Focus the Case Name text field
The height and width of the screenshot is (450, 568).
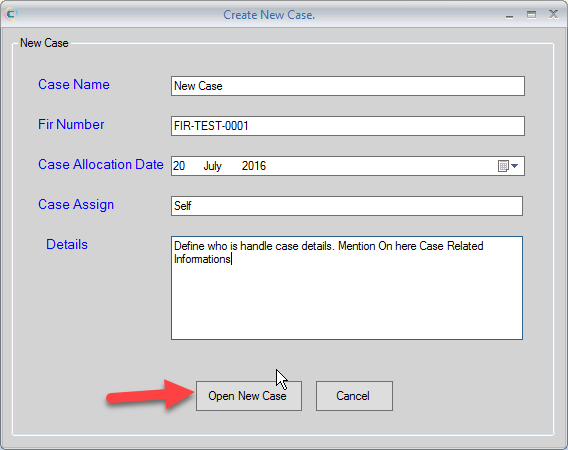348,86
